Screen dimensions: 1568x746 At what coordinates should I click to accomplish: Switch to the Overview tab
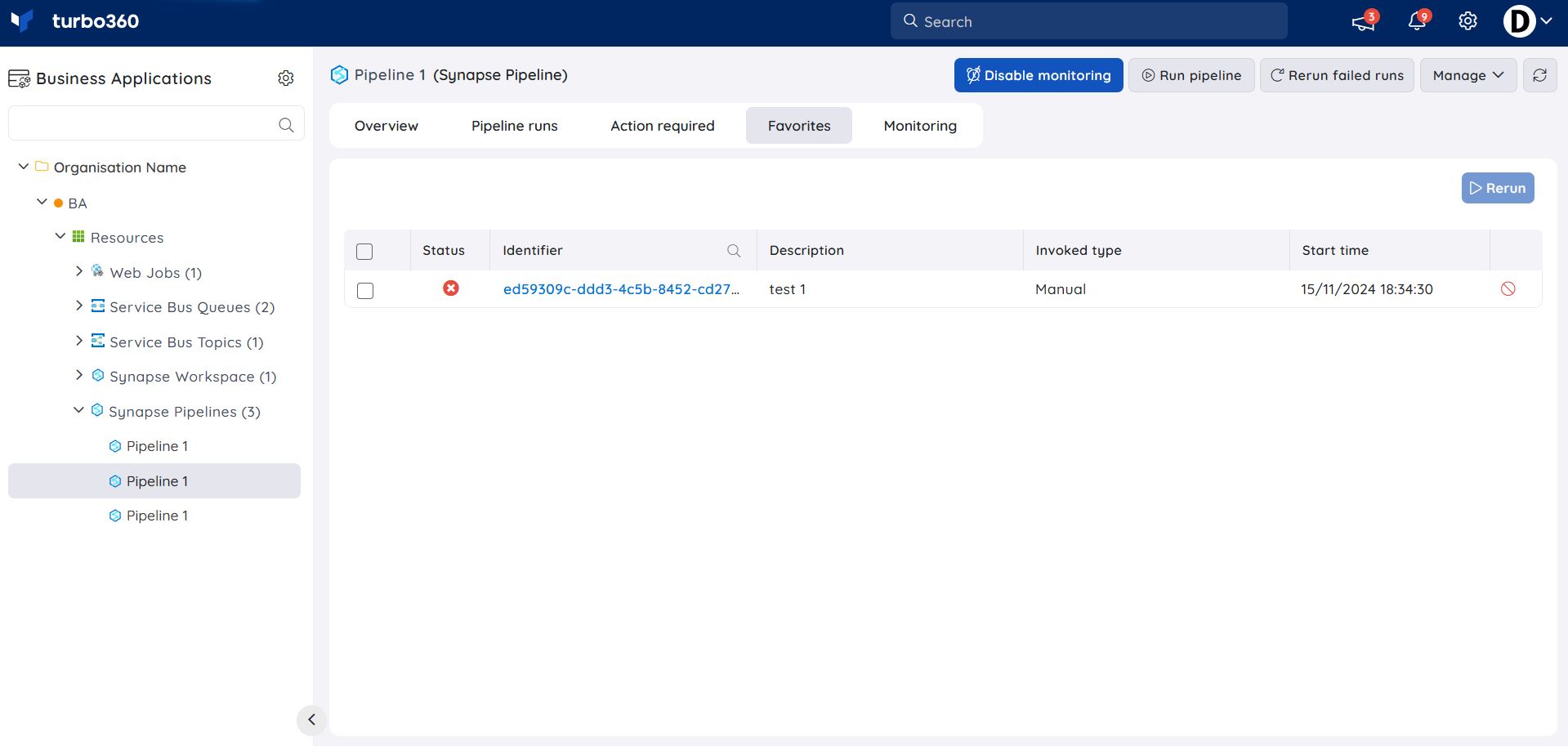(x=386, y=126)
